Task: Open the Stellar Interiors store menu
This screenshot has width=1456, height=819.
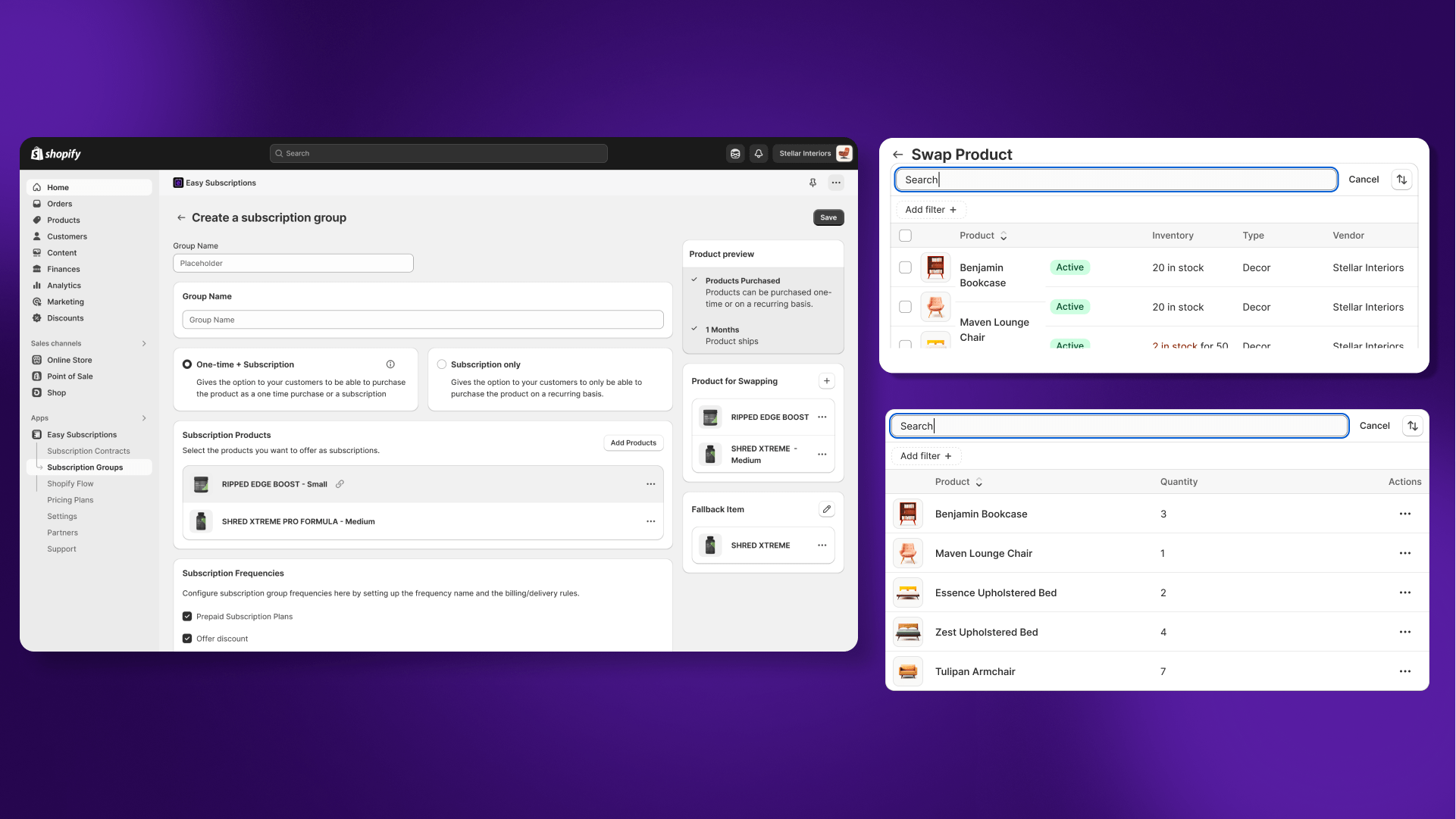Action: pyautogui.click(x=815, y=154)
